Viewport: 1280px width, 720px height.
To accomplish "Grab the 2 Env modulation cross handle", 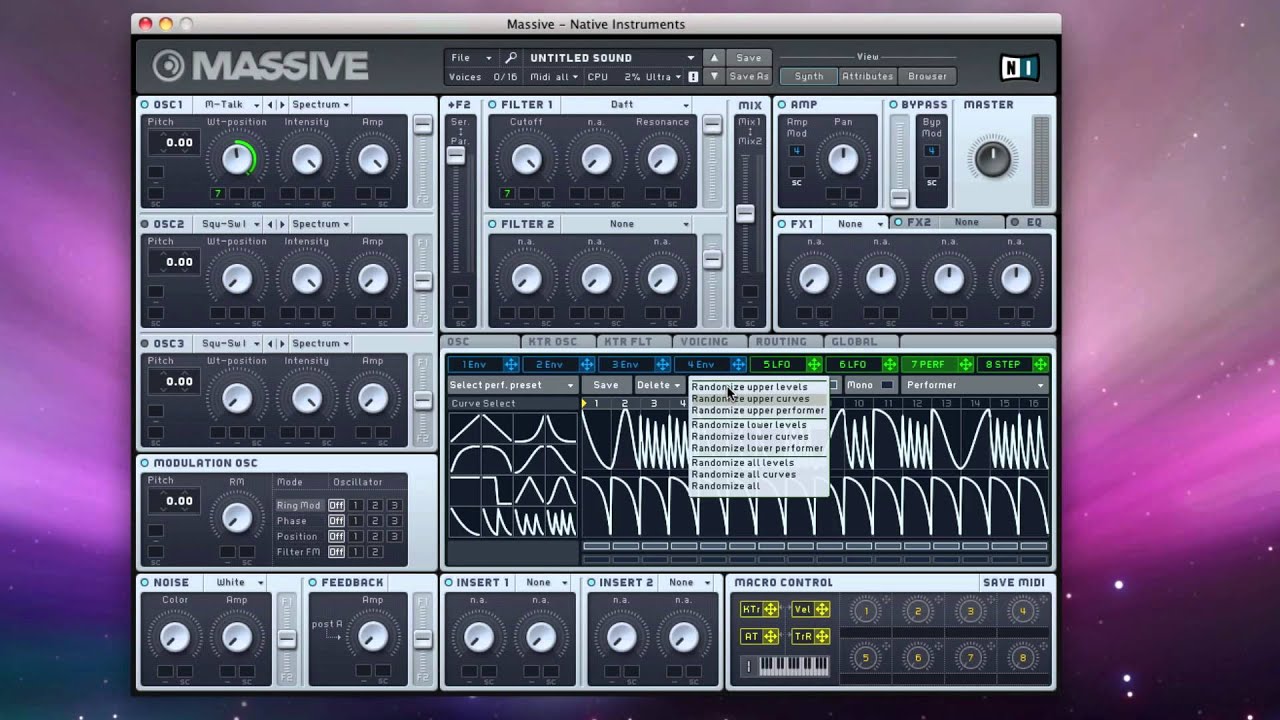I will 586,365.
